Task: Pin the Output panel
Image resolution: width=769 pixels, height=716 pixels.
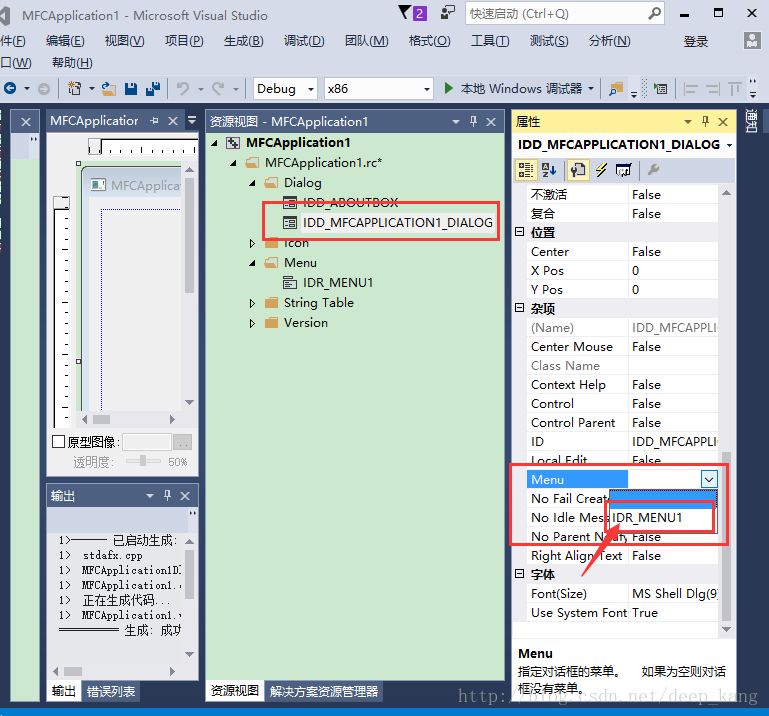Action: click(167, 496)
